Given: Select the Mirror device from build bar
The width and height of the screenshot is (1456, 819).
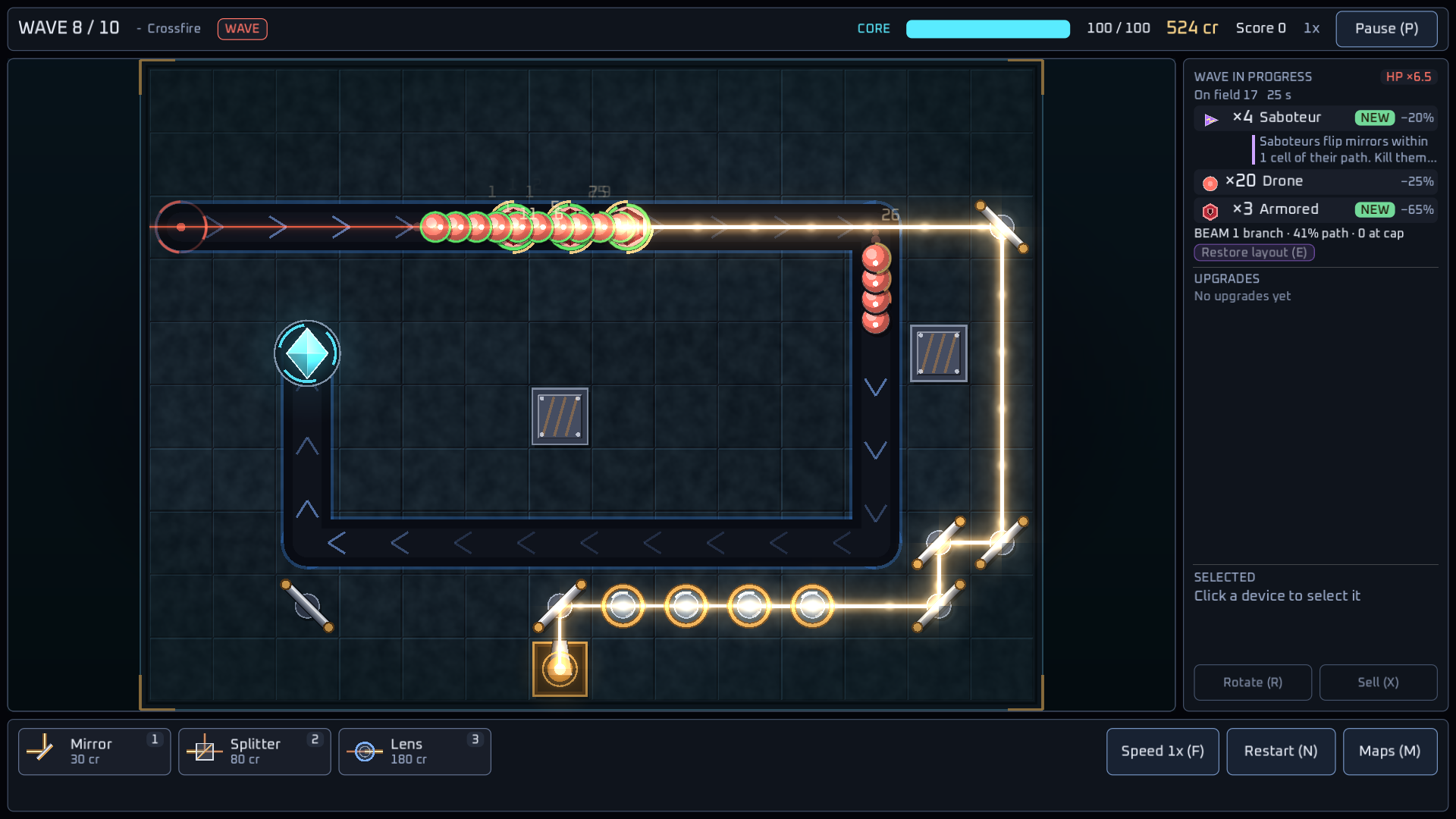Looking at the screenshot, I should pos(94,752).
